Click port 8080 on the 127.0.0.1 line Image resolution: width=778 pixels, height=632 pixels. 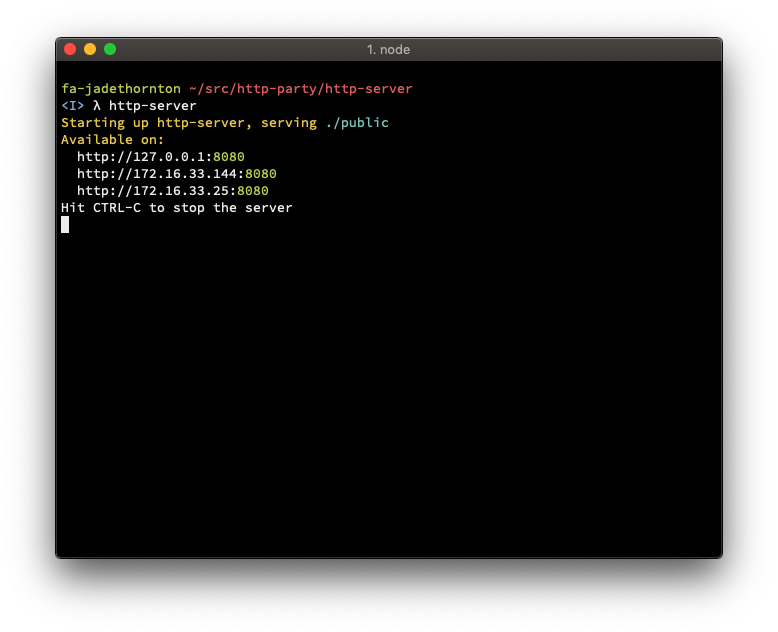tap(228, 157)
